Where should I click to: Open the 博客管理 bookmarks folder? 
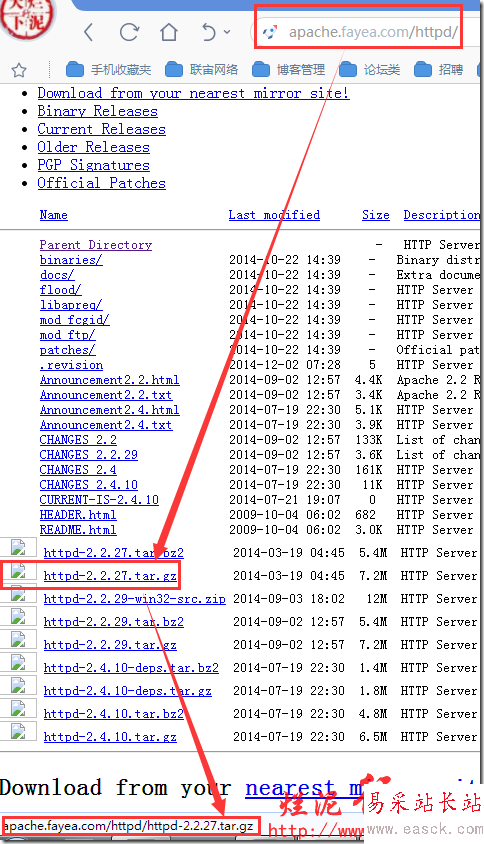point(289,69)
